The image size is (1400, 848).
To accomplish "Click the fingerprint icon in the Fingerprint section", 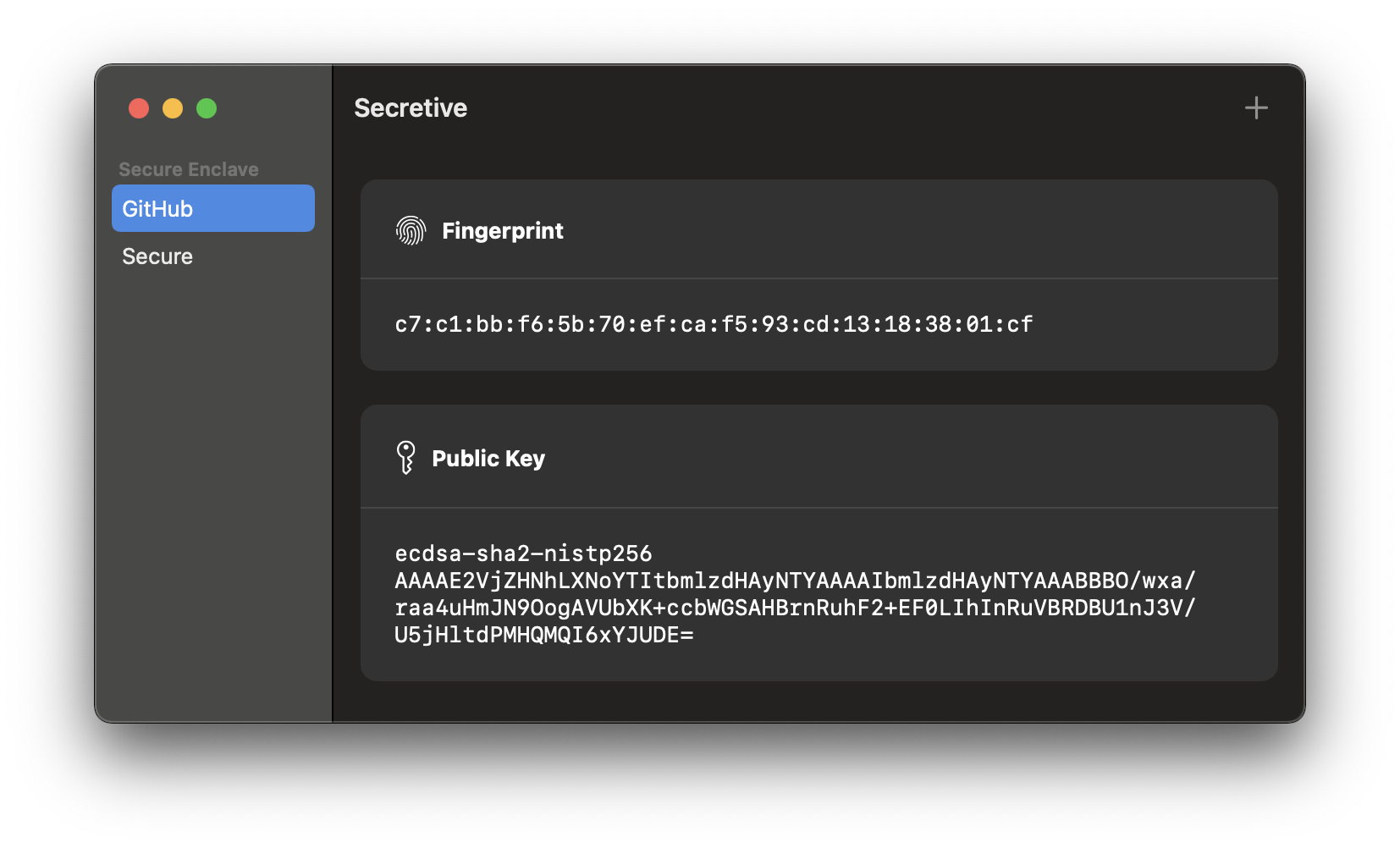I will coord(411,229).
